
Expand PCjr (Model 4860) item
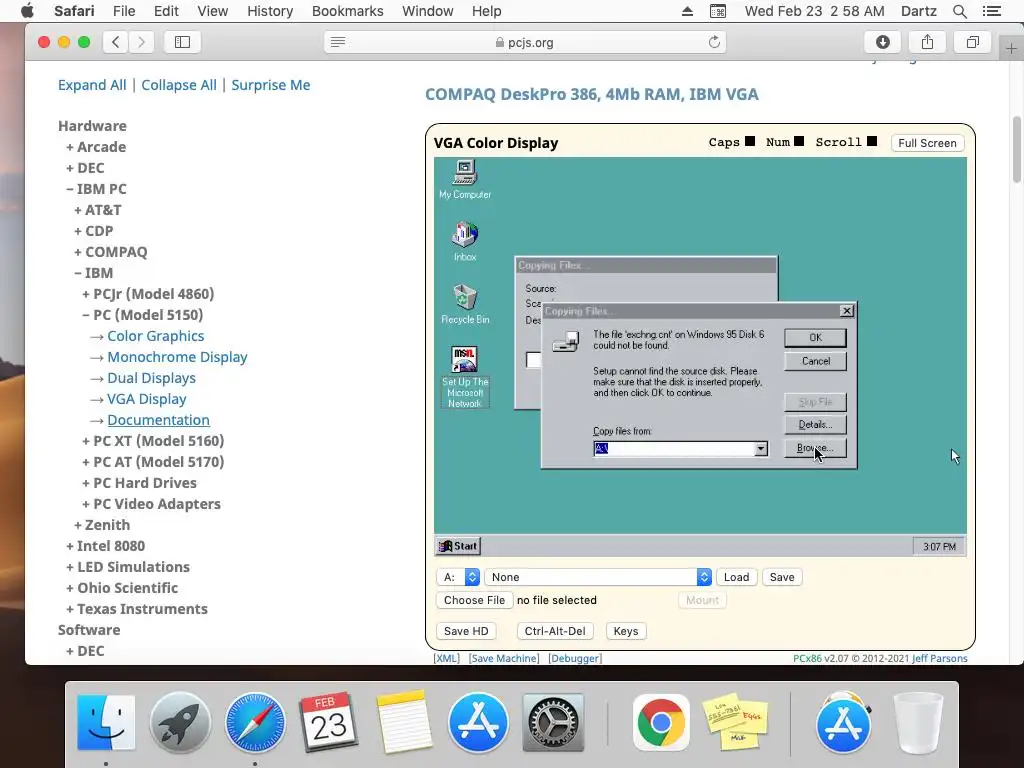click(148, 294)
